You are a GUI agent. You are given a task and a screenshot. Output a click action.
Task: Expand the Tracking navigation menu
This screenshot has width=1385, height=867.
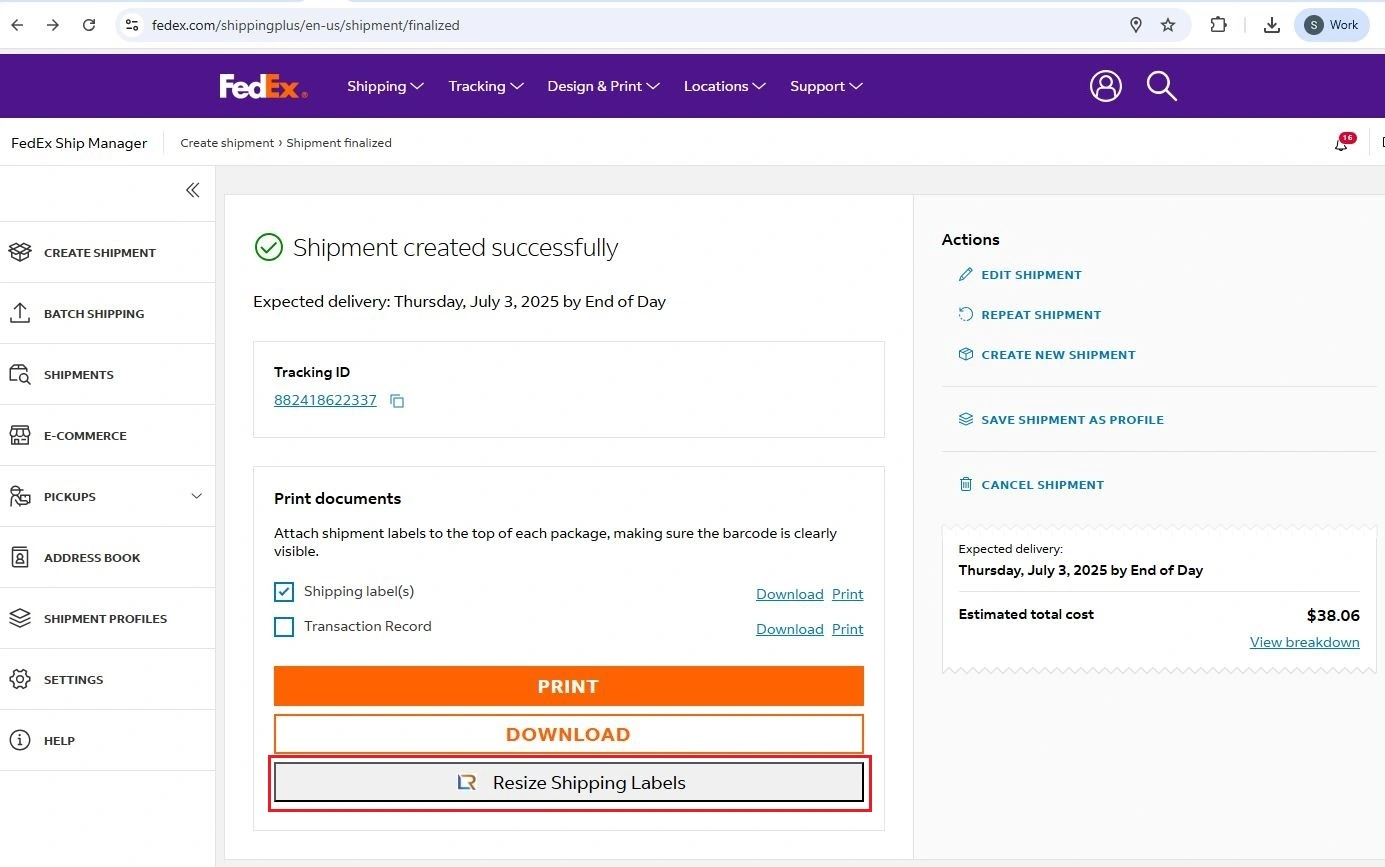(x=485, y=86)
